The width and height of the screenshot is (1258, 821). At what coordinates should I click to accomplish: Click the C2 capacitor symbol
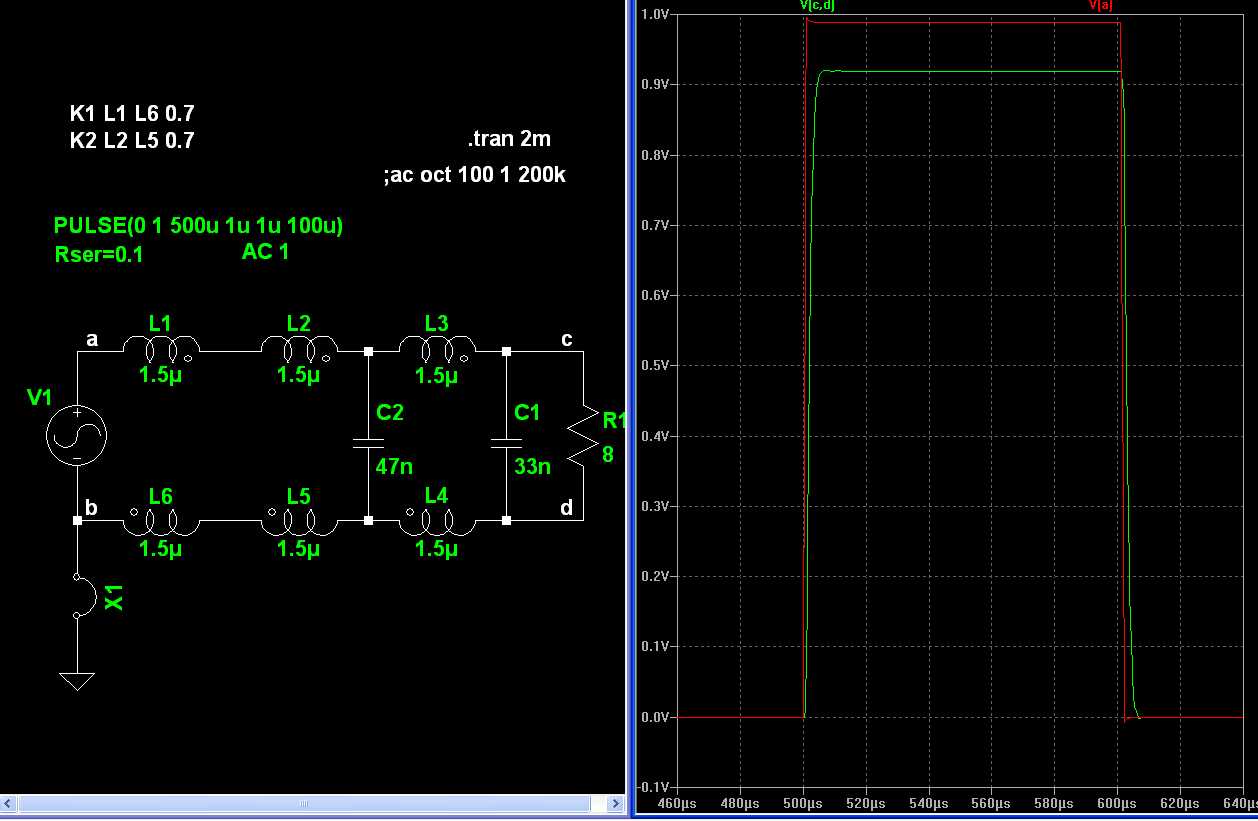[x=369, y=442]
